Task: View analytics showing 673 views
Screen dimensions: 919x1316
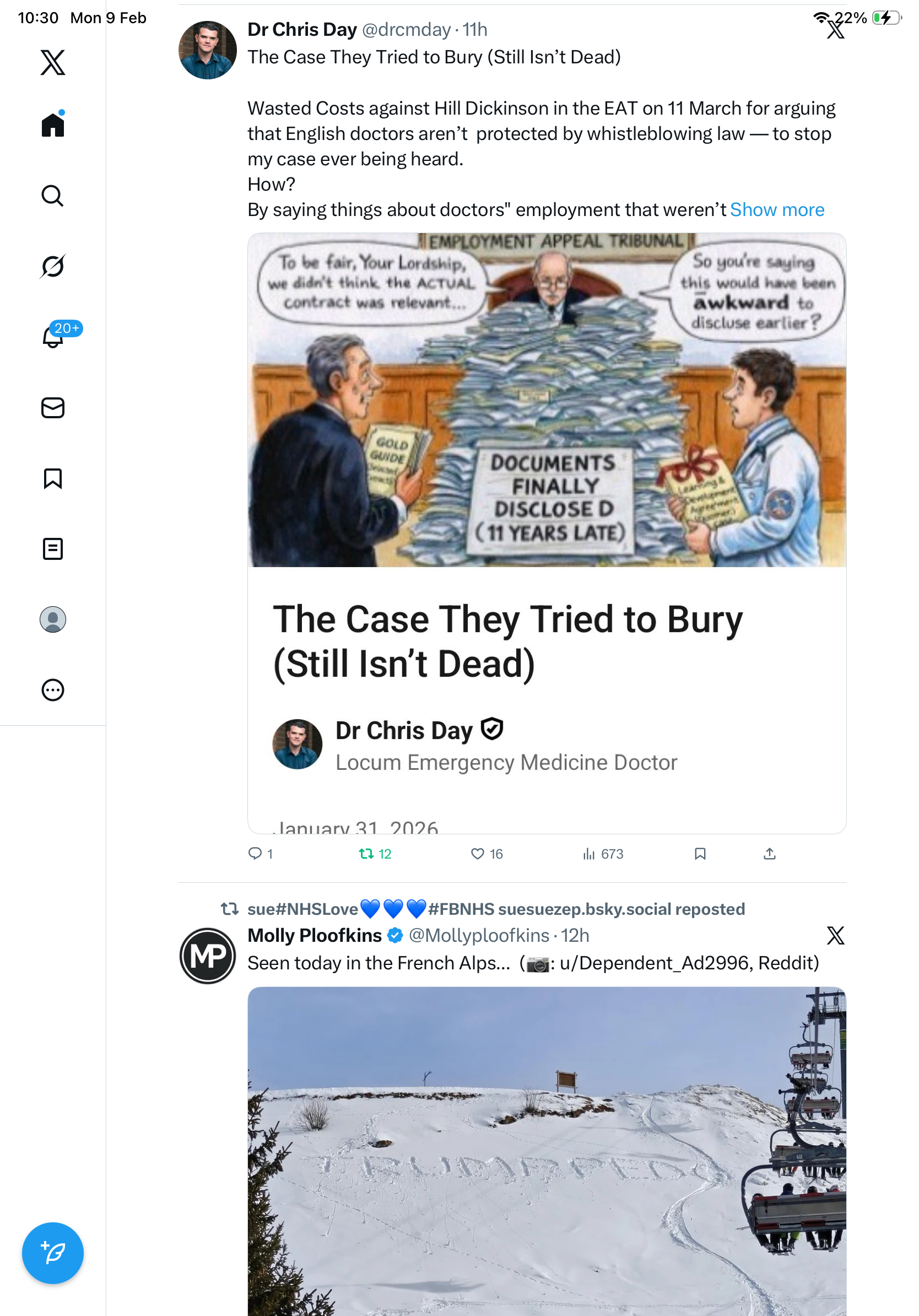Action: coord(603,854)
